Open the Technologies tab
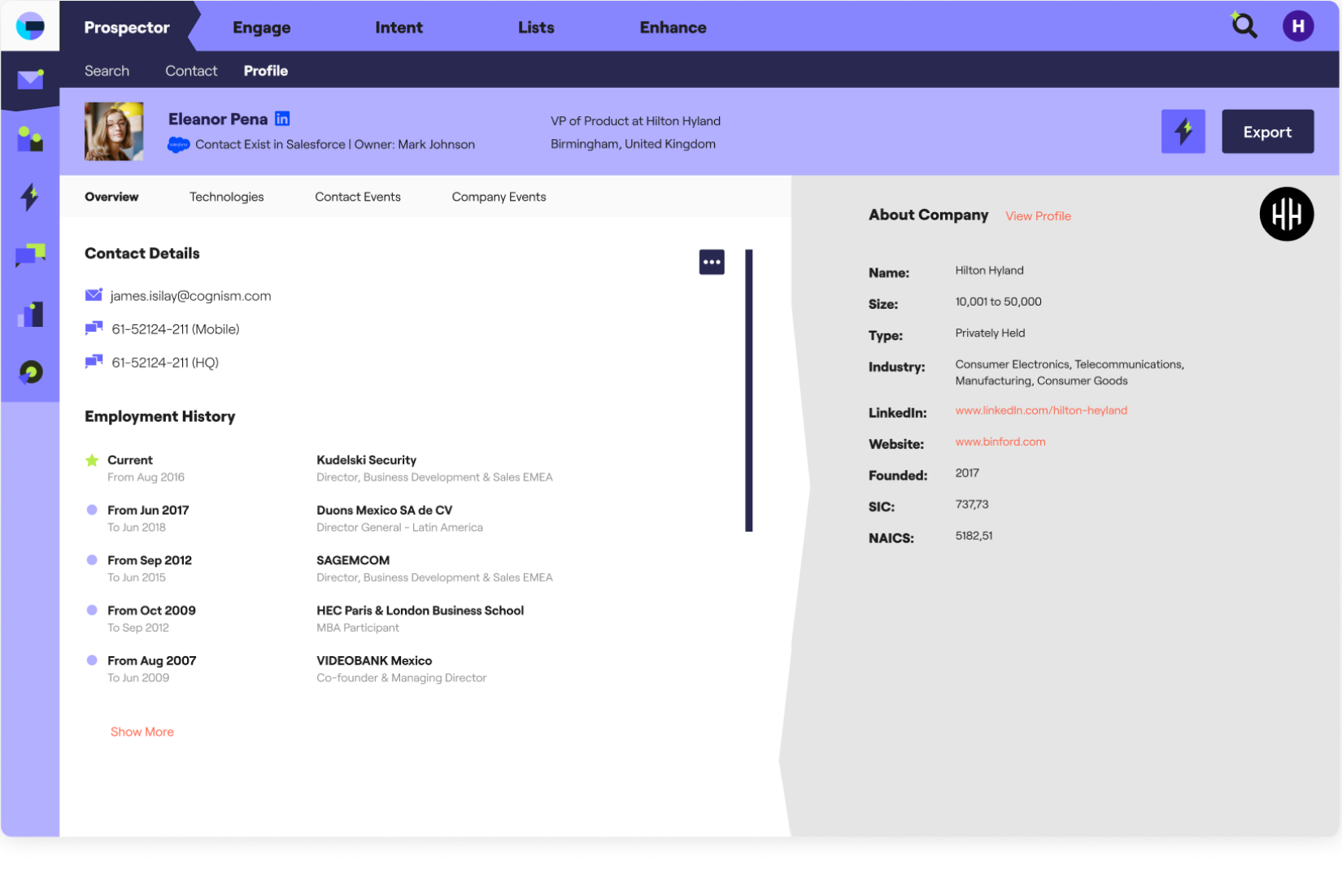Screen dimensions: 1342x896 point(226,197)
